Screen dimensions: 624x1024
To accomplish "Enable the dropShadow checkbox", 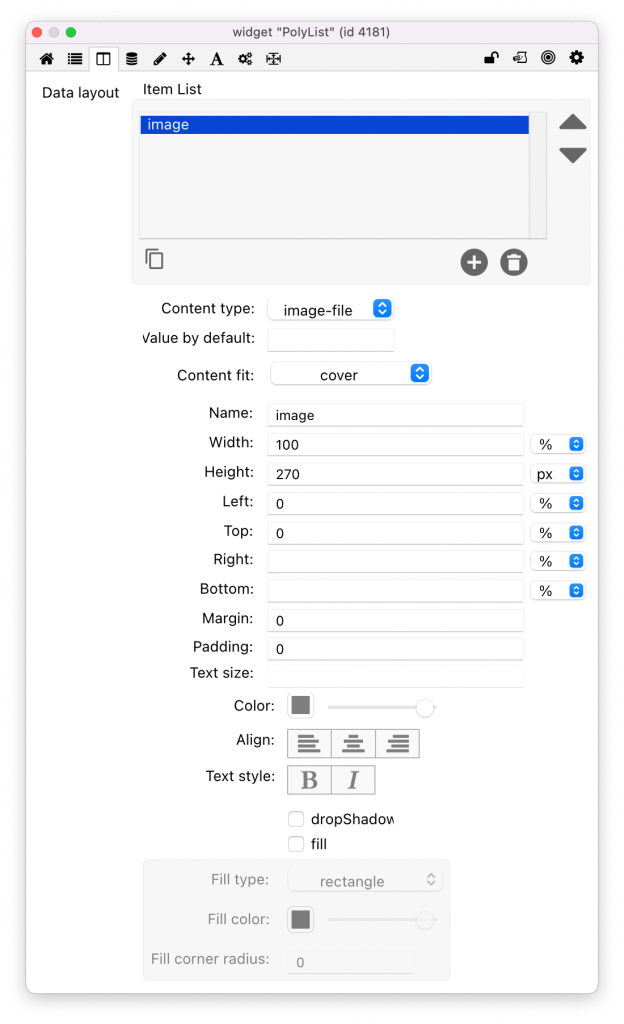I will (x=296, y=819).
